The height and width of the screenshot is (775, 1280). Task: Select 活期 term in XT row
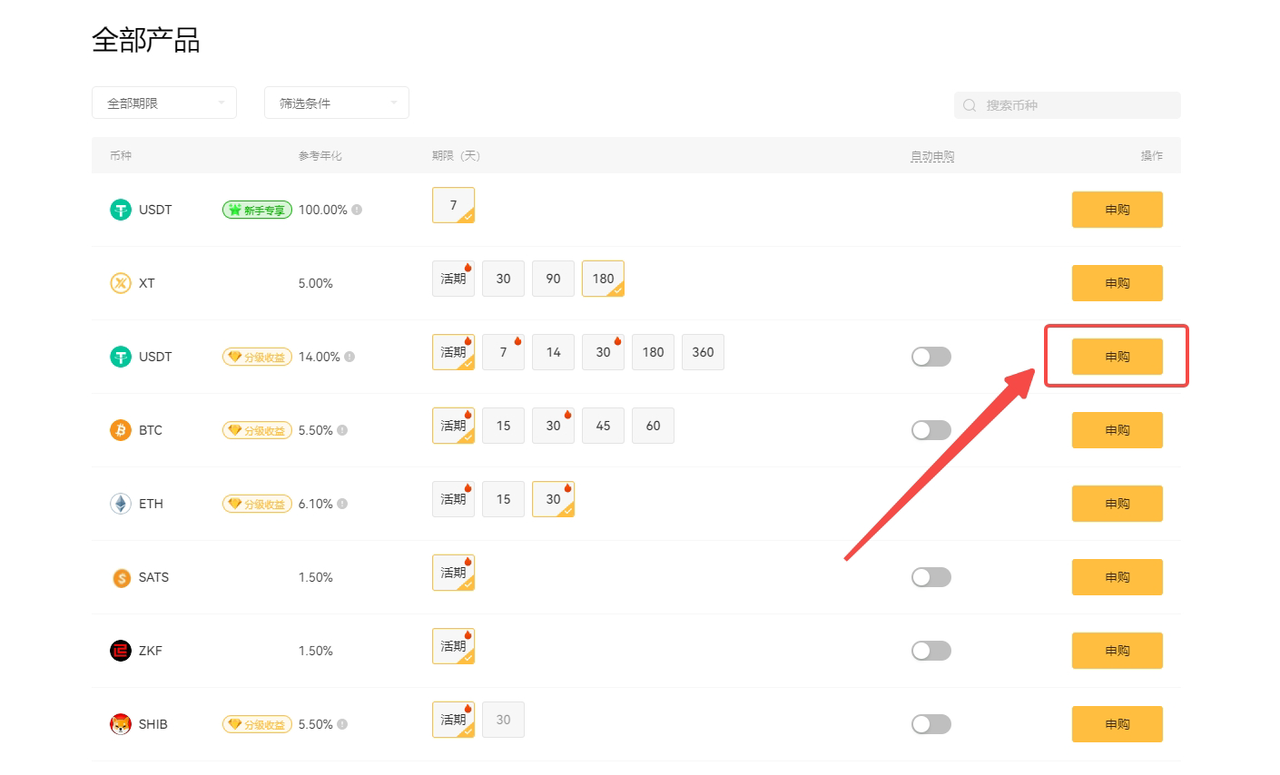click(x=453, y=279)
